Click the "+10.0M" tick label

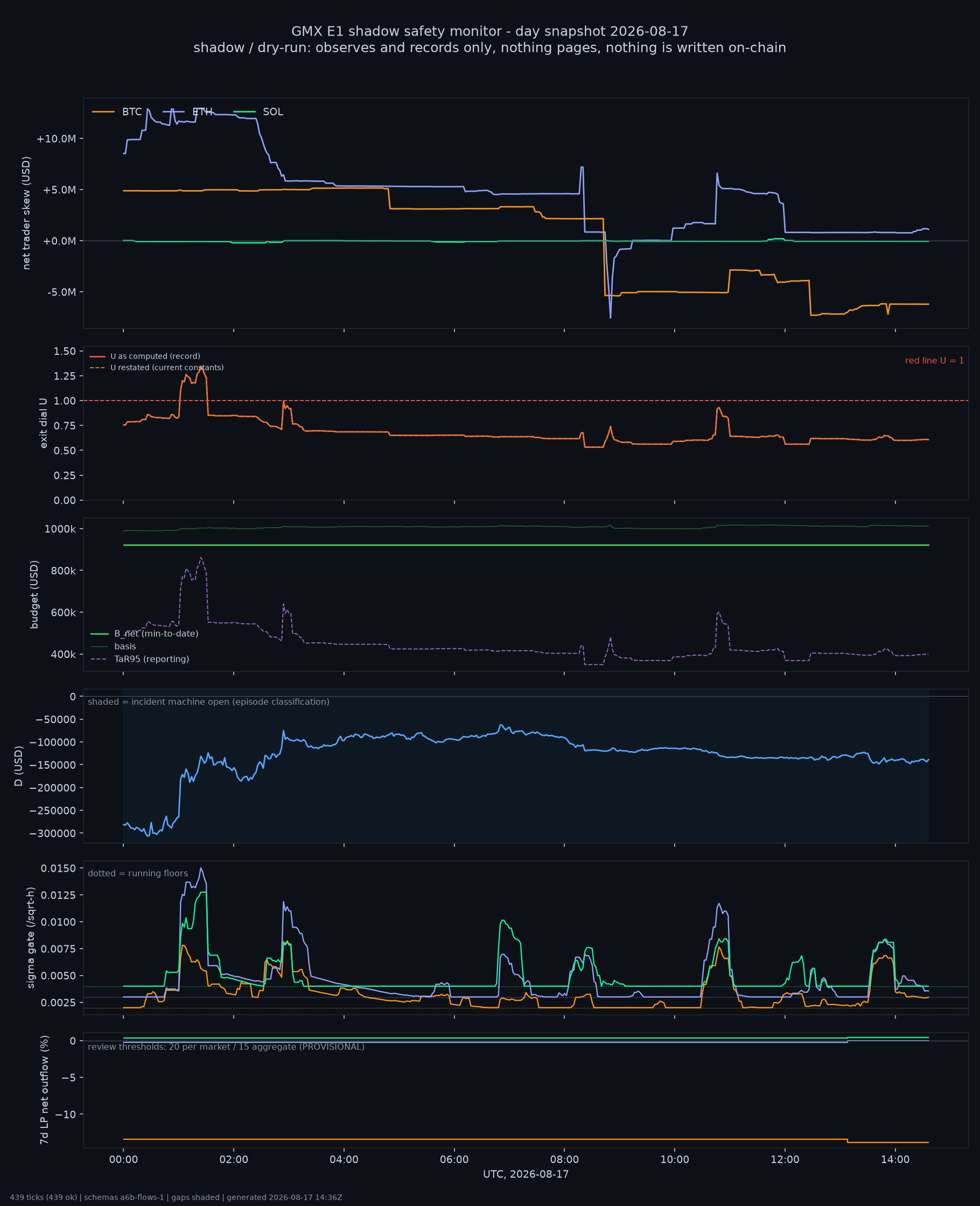tap(56, 139)
